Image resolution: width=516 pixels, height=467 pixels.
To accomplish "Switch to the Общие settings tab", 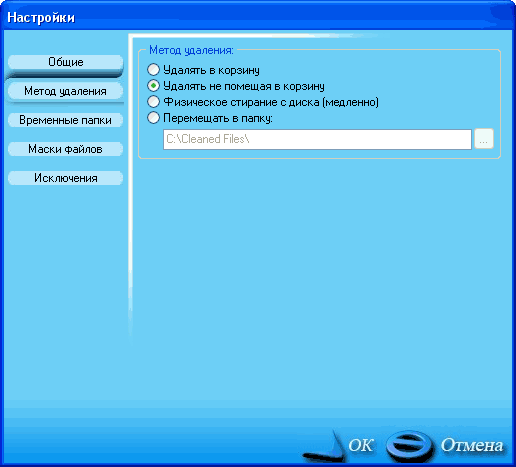I will [x=66, y=62].
